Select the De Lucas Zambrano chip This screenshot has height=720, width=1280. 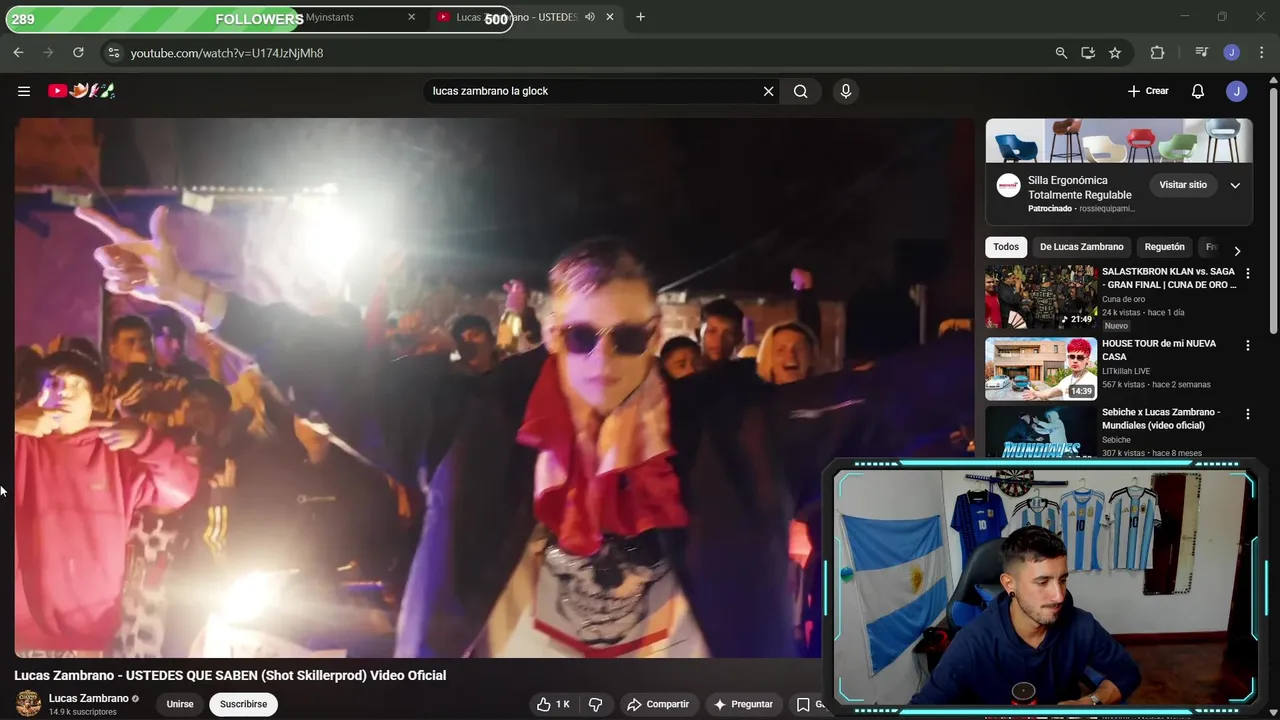pos(1081,247)
